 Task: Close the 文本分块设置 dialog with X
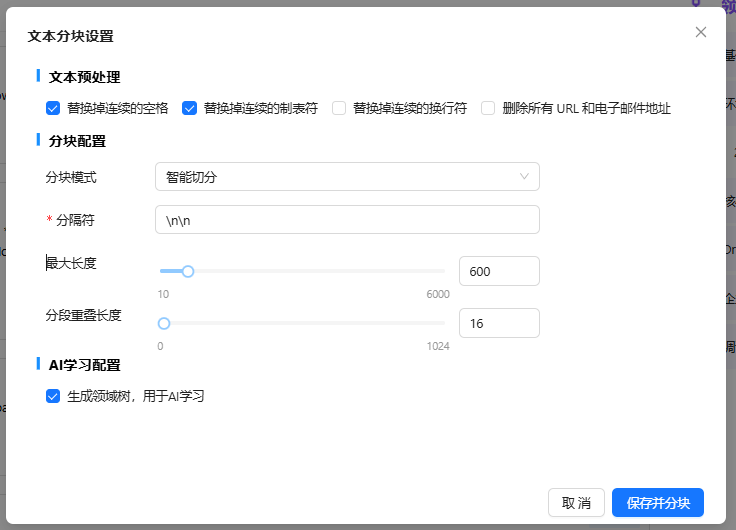point(701,32)
